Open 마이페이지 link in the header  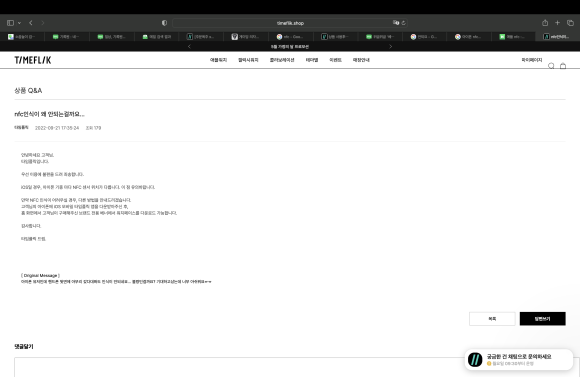coord(532,60)
